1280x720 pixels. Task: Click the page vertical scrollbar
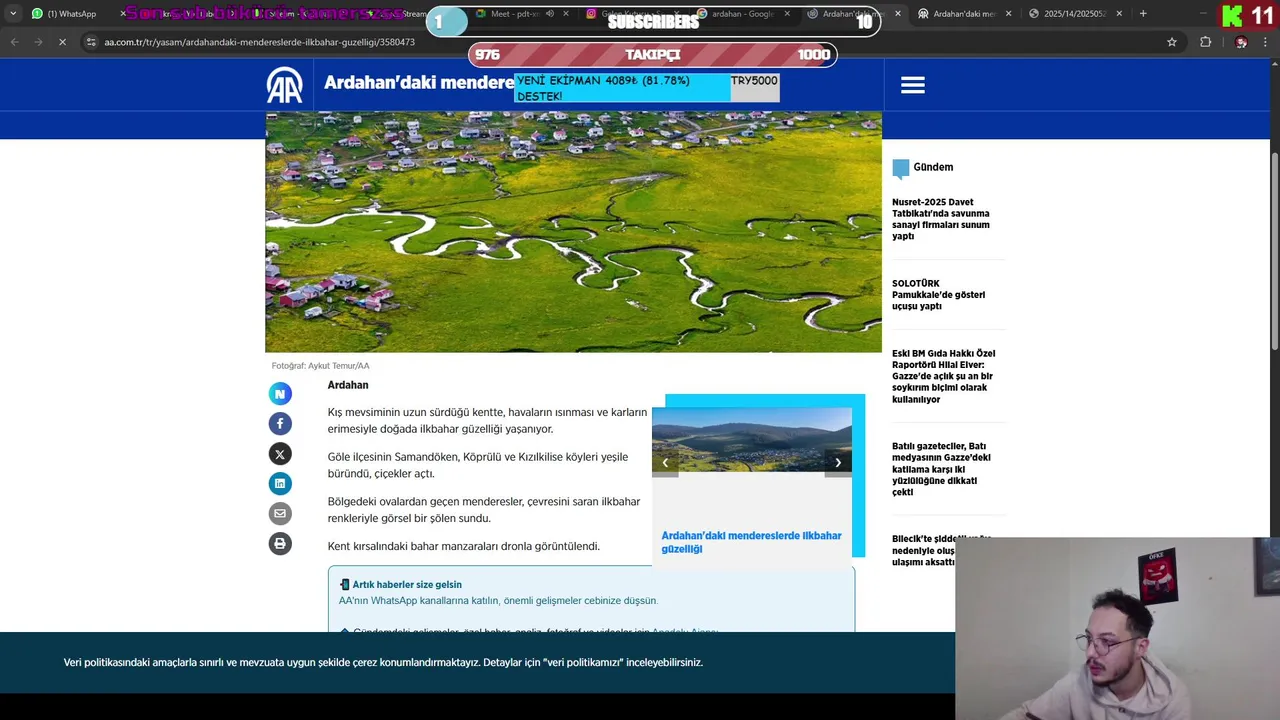[x=1274, y=250]
